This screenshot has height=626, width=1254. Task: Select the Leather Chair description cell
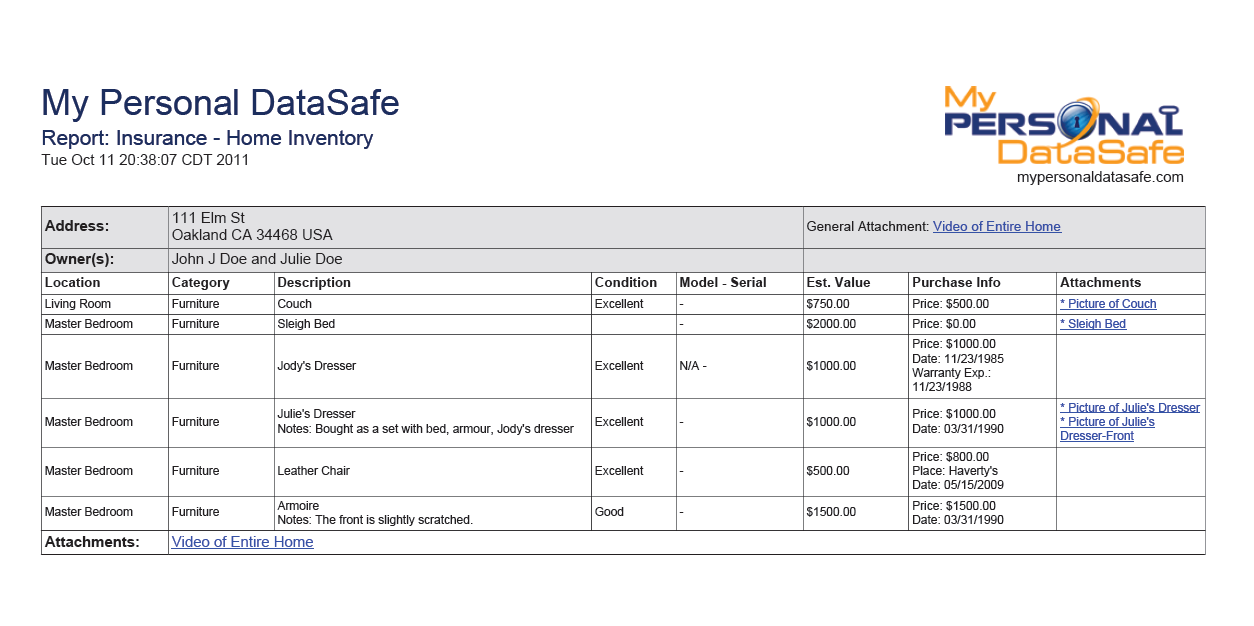tap(314, 471)
